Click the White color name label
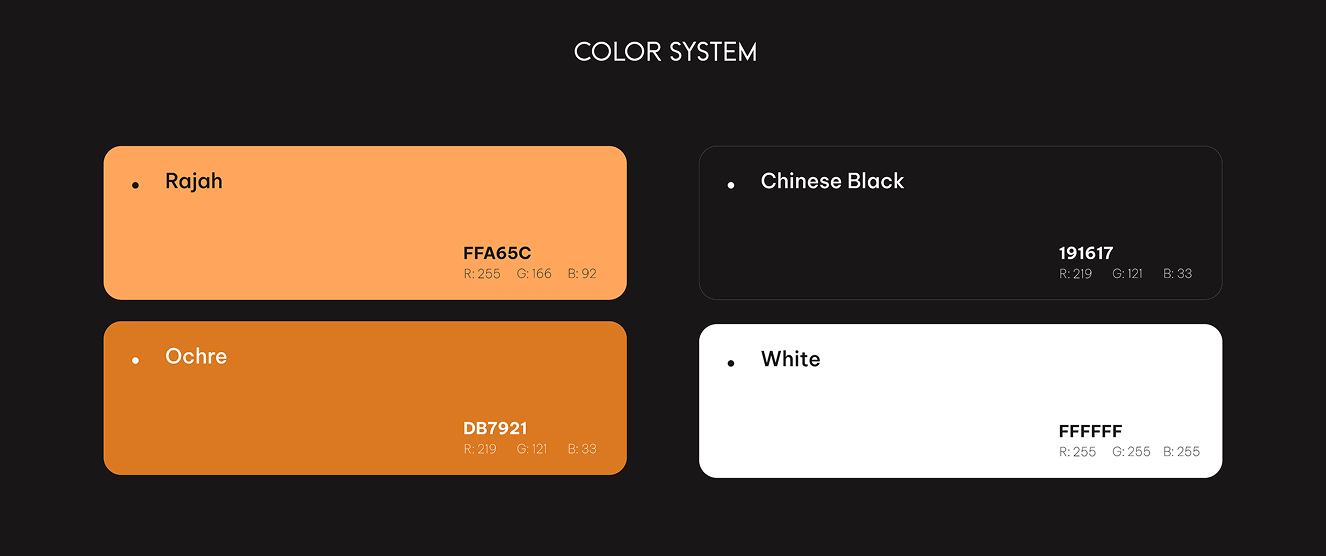This screenshot has width=1326, height=556. 790,359
